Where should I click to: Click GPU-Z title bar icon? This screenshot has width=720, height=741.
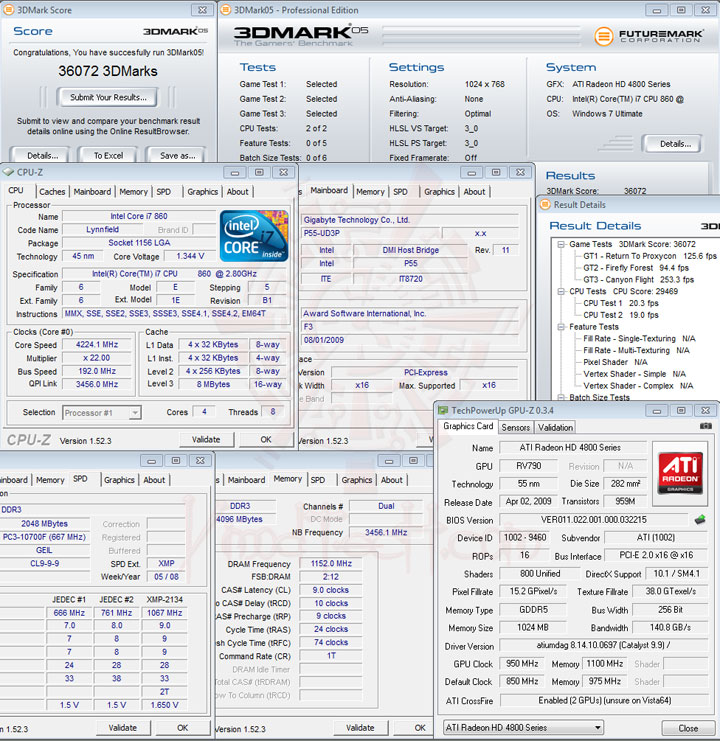tap(443, 410)
